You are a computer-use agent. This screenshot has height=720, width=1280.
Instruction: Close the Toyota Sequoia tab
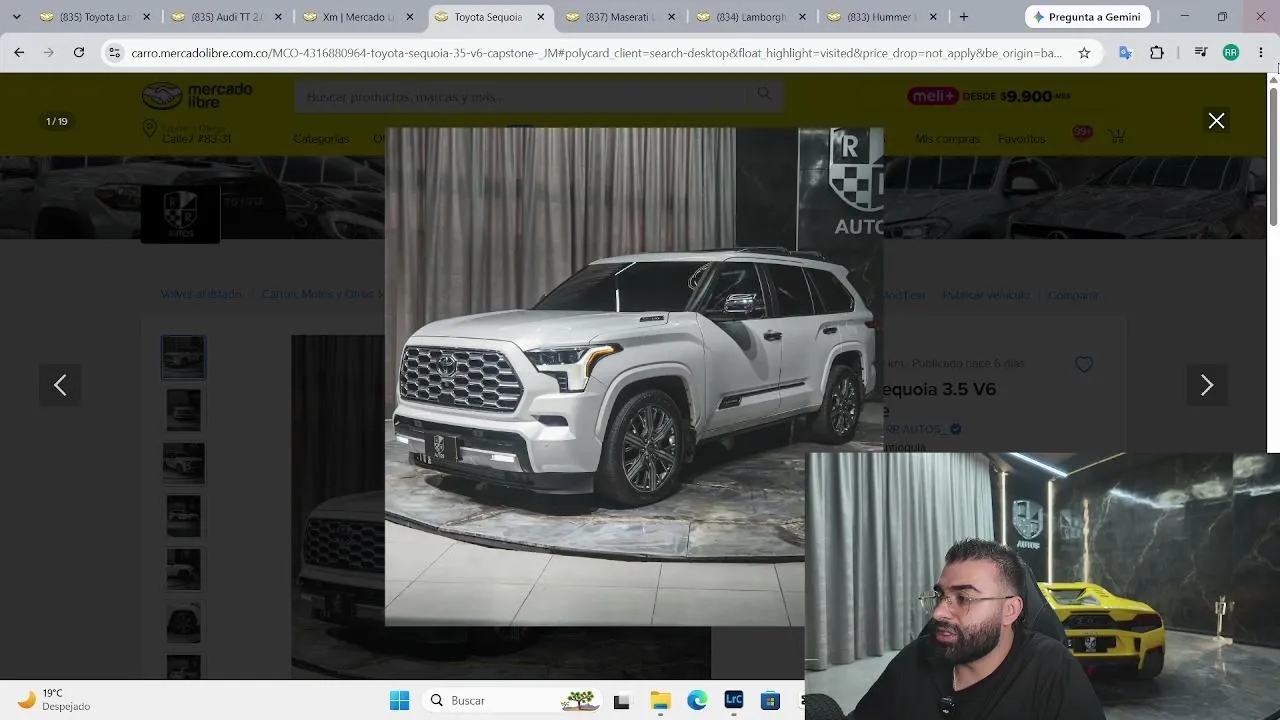[541, 17]
